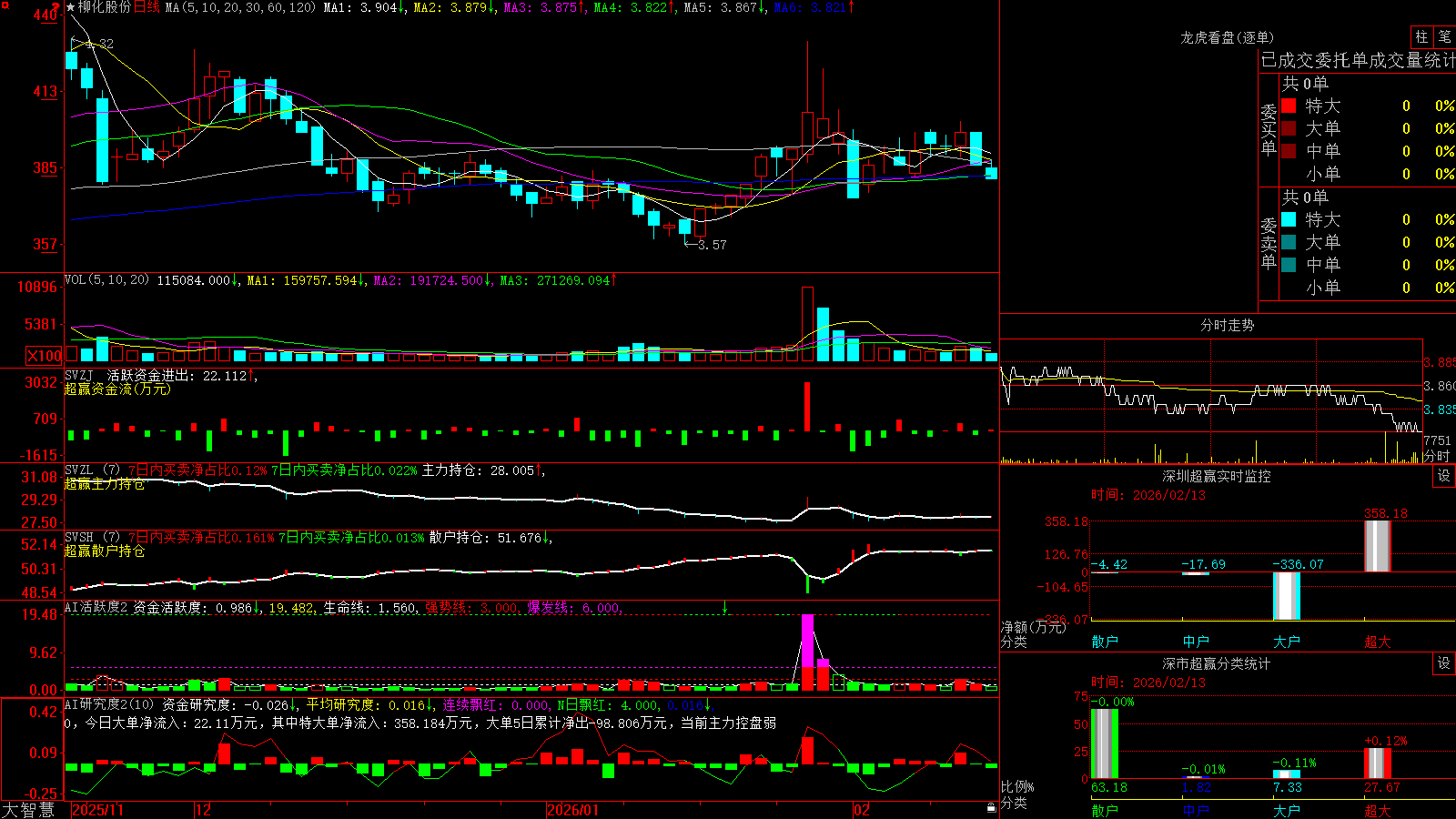Click 生命线: 1.560 text
1456x819 pixels.
[x=370, y=608]
